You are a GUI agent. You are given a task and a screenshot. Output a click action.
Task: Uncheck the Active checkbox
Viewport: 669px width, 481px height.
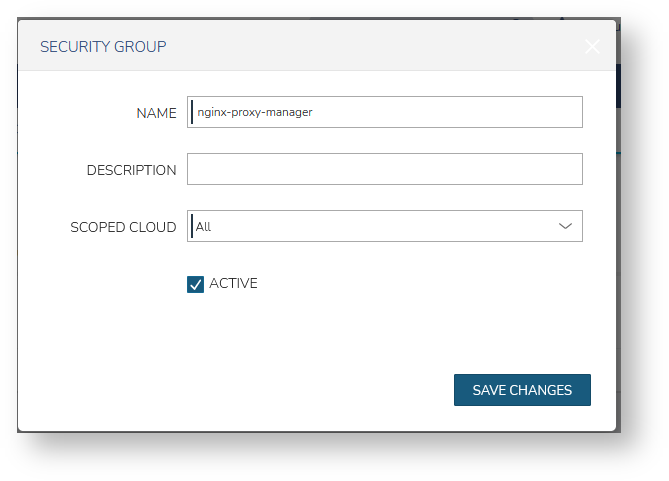[195, 284]
